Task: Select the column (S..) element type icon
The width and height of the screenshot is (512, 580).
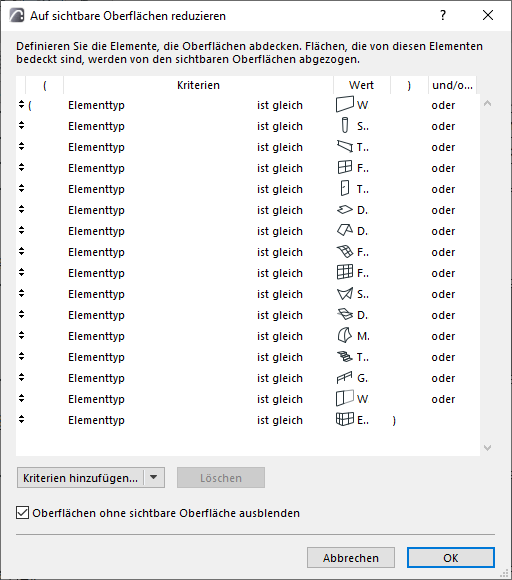Action: point(345,125)
